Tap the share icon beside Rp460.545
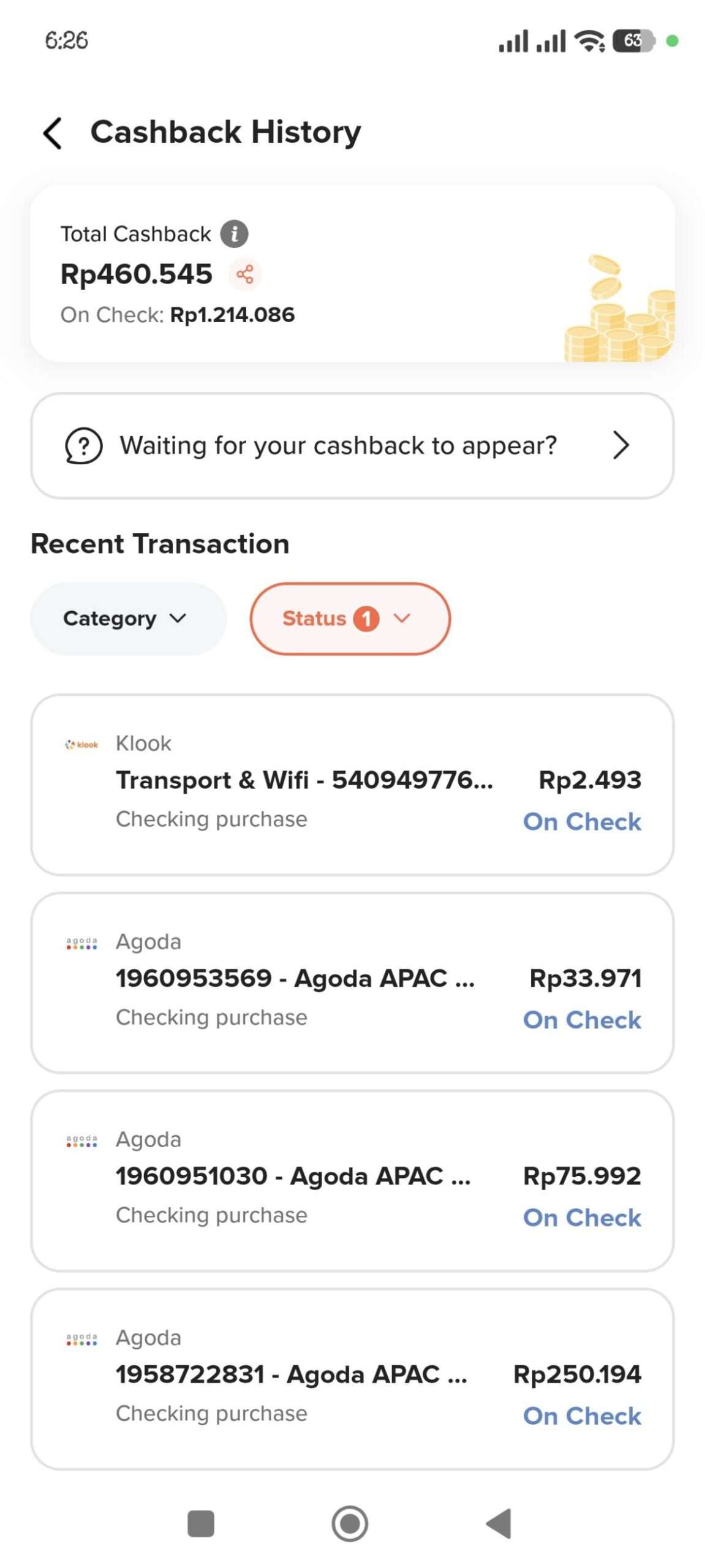Screen dimensions: 705x1568 tap(245, 274)
